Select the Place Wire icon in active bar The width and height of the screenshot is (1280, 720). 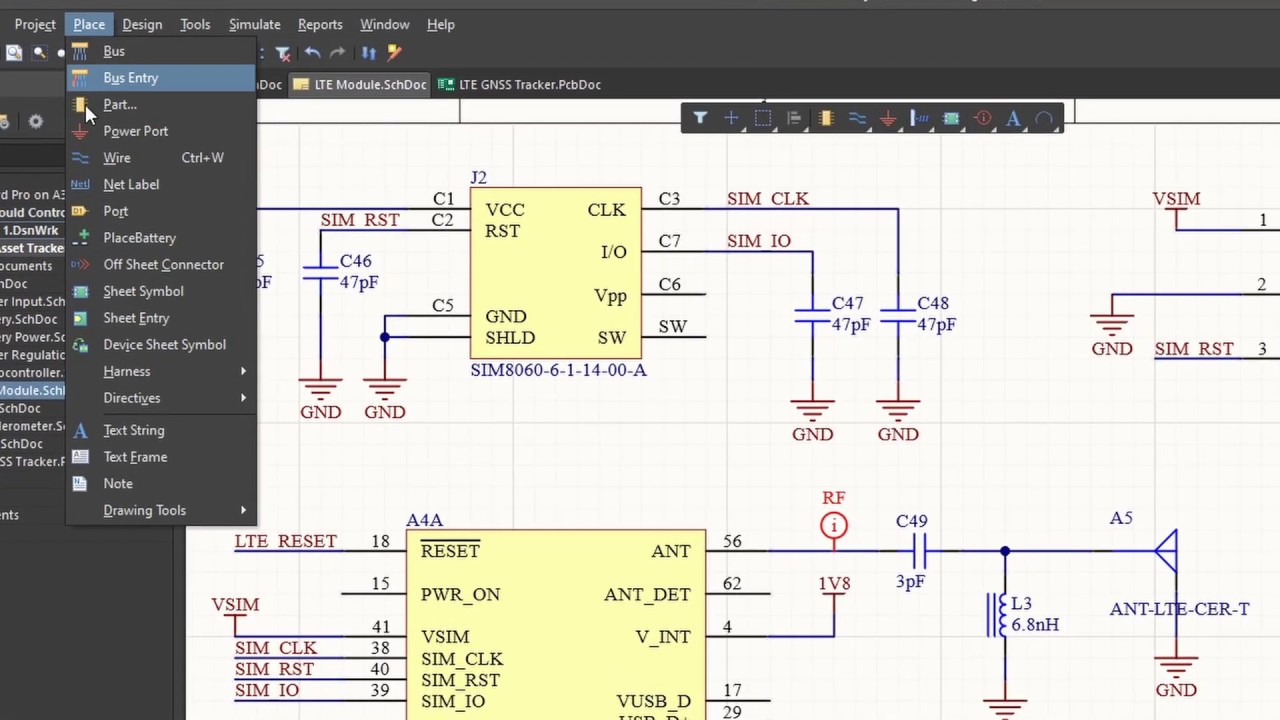tap(857, 119)
